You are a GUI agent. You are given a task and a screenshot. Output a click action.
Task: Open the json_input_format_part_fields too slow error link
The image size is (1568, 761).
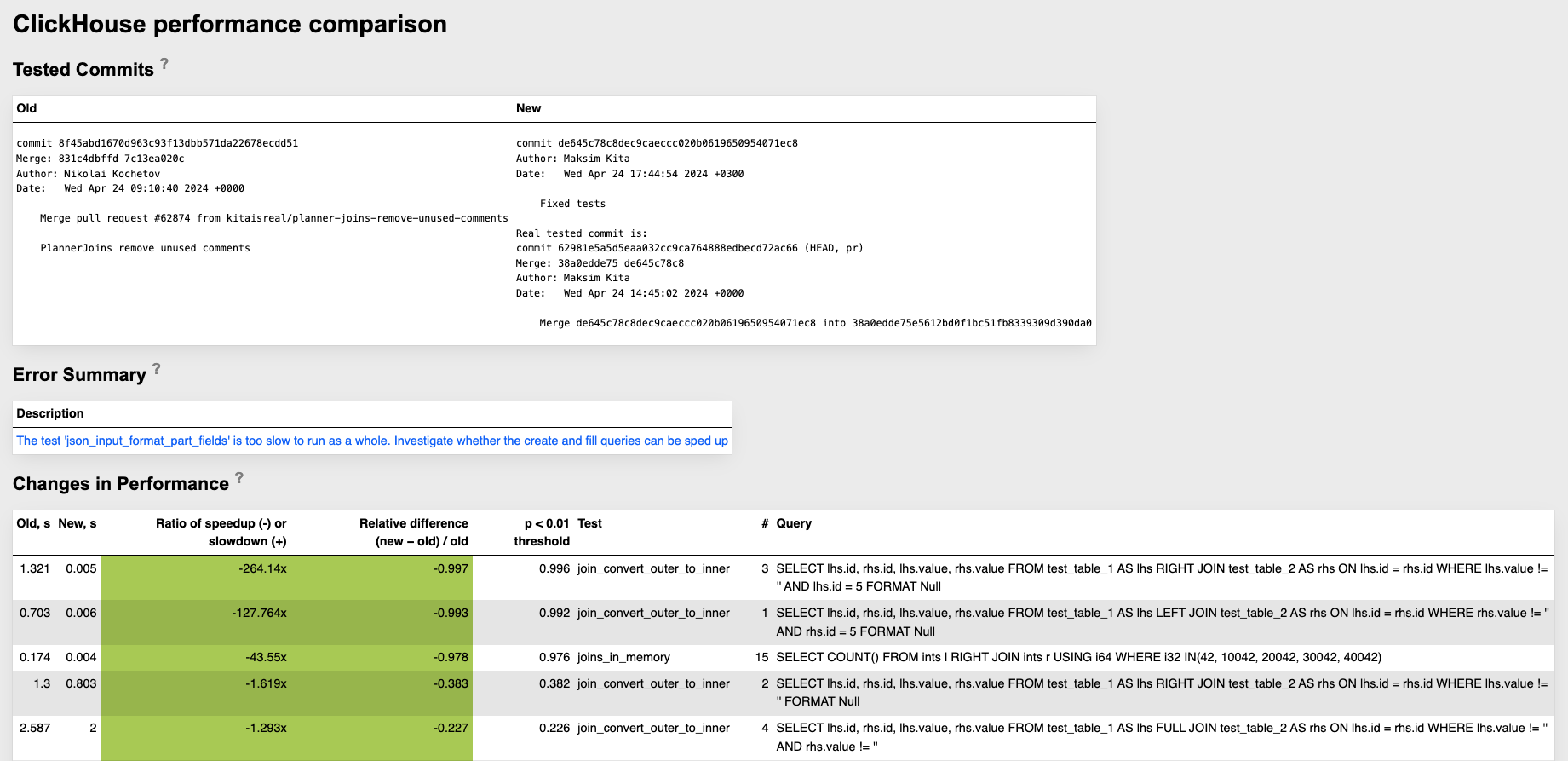pyautogui.click(x=372, y=441)
